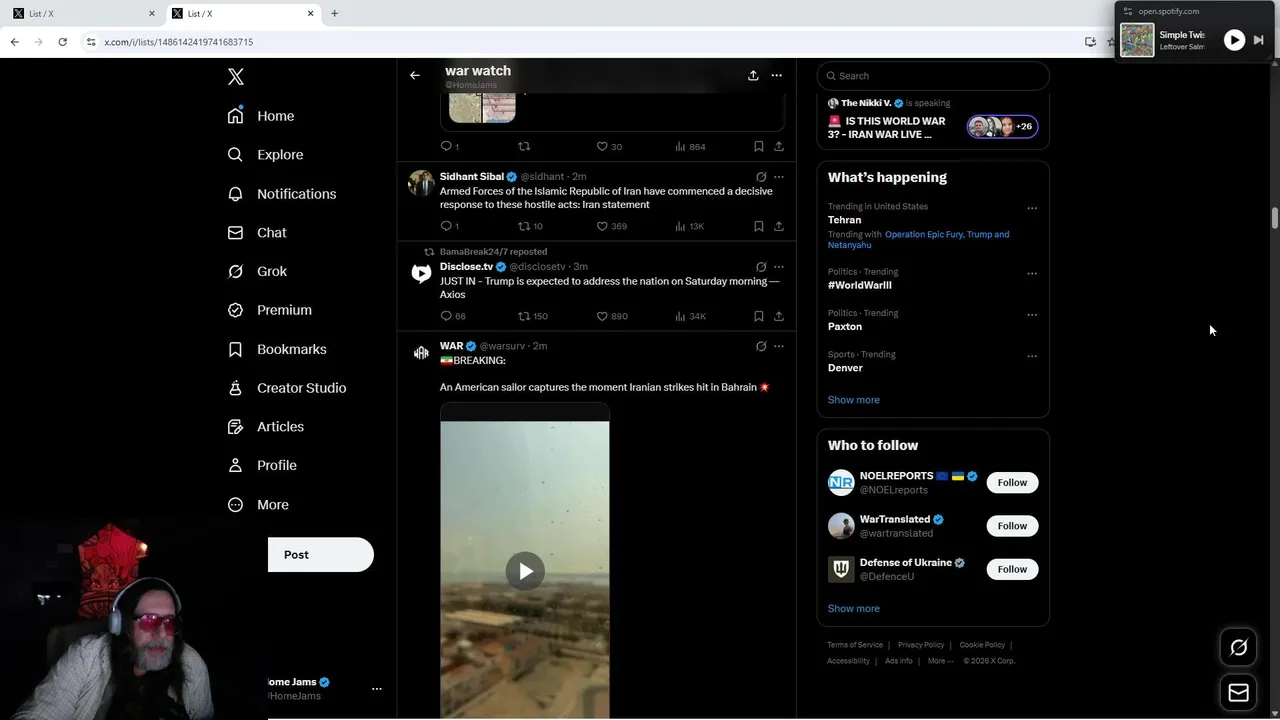Share the Disclose.tv post
Image resolution: width=1280 pixels, height=720 pixels.
(778, 316)
